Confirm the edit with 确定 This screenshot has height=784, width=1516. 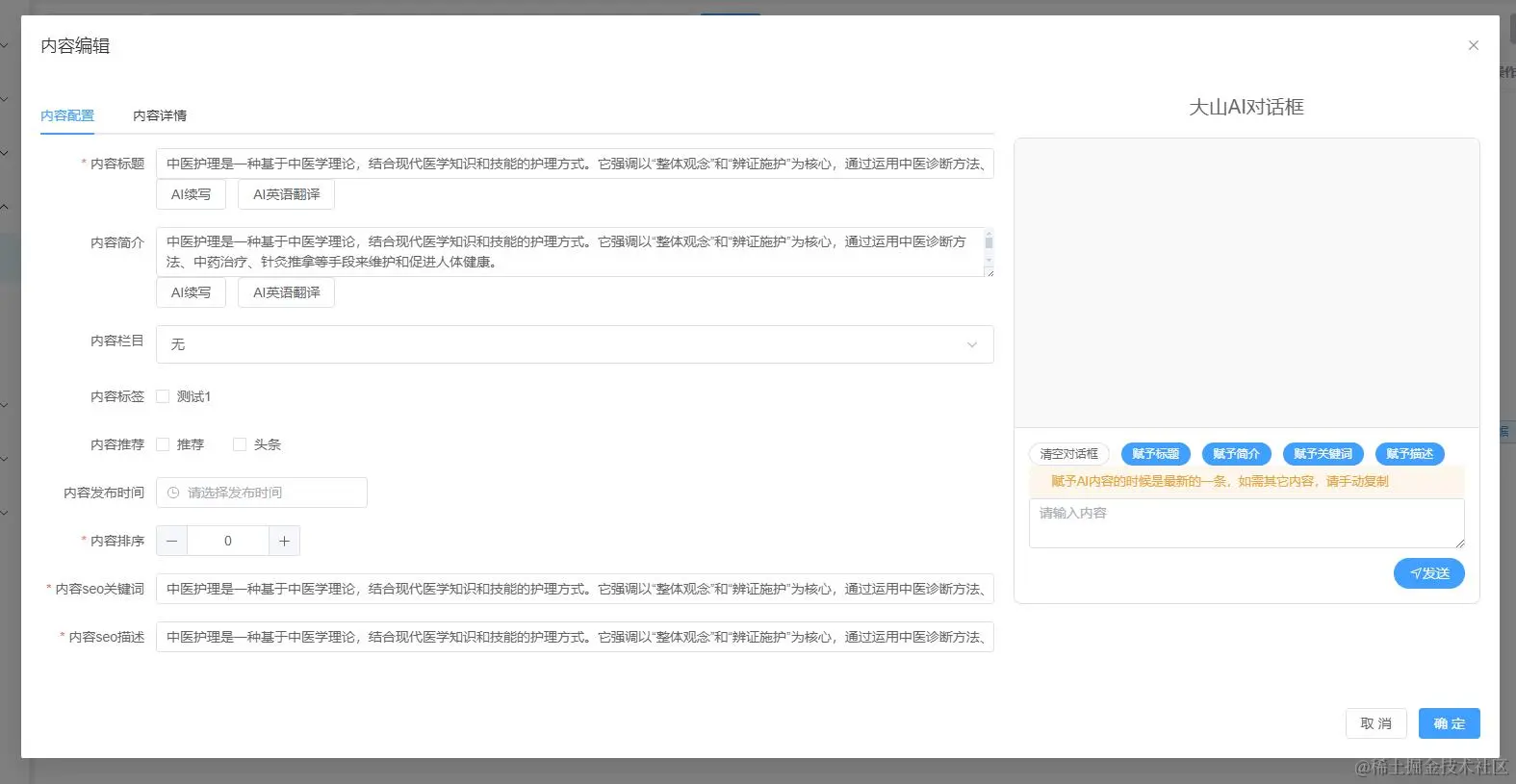click(x=1450, y=723)
